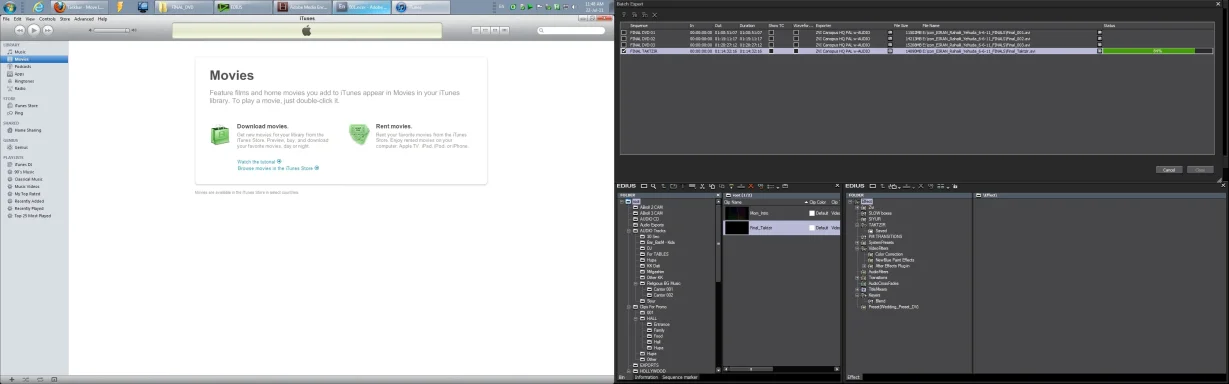
Task: Click the green Download movies bag icon
Action: [x=220, y=134]
